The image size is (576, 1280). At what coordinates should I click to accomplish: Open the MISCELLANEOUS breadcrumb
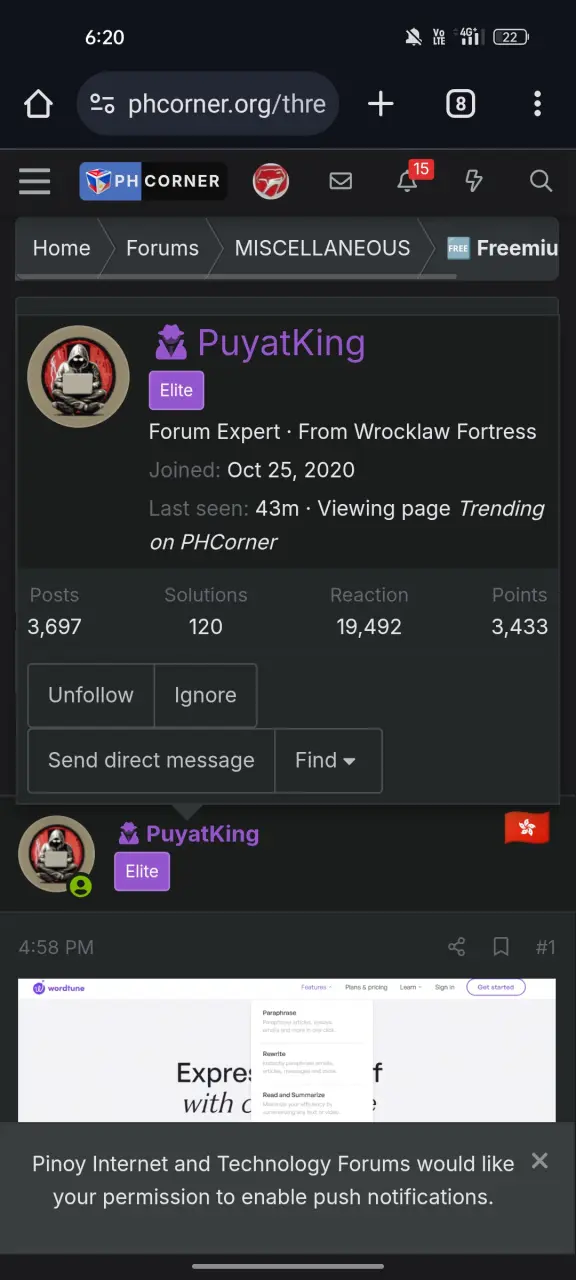click(x=322, y=248)
